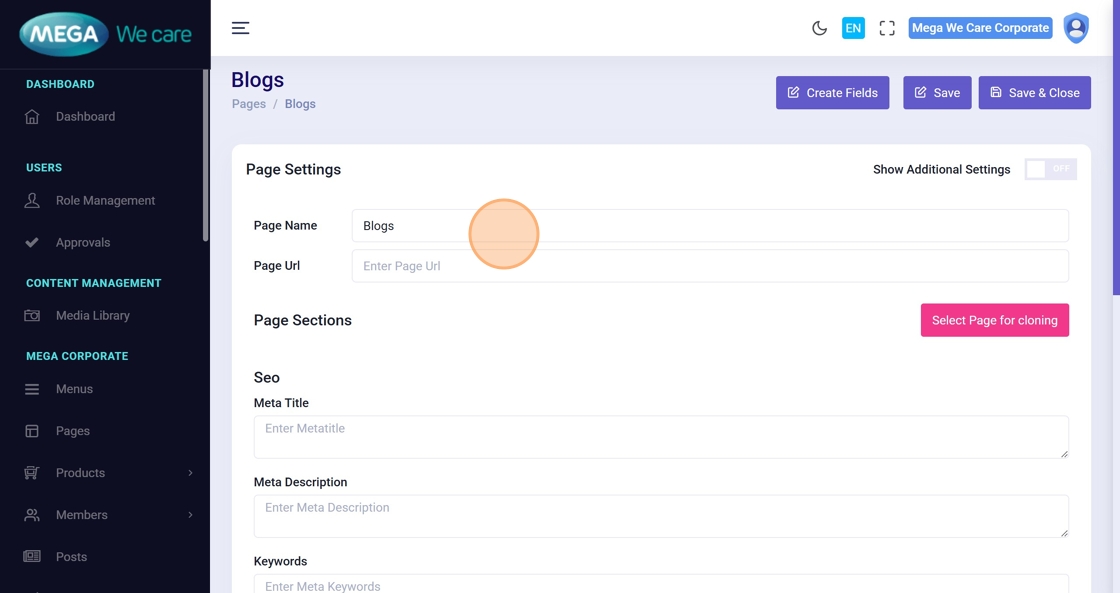Click the Page Url input field

(x=709, y=266)
